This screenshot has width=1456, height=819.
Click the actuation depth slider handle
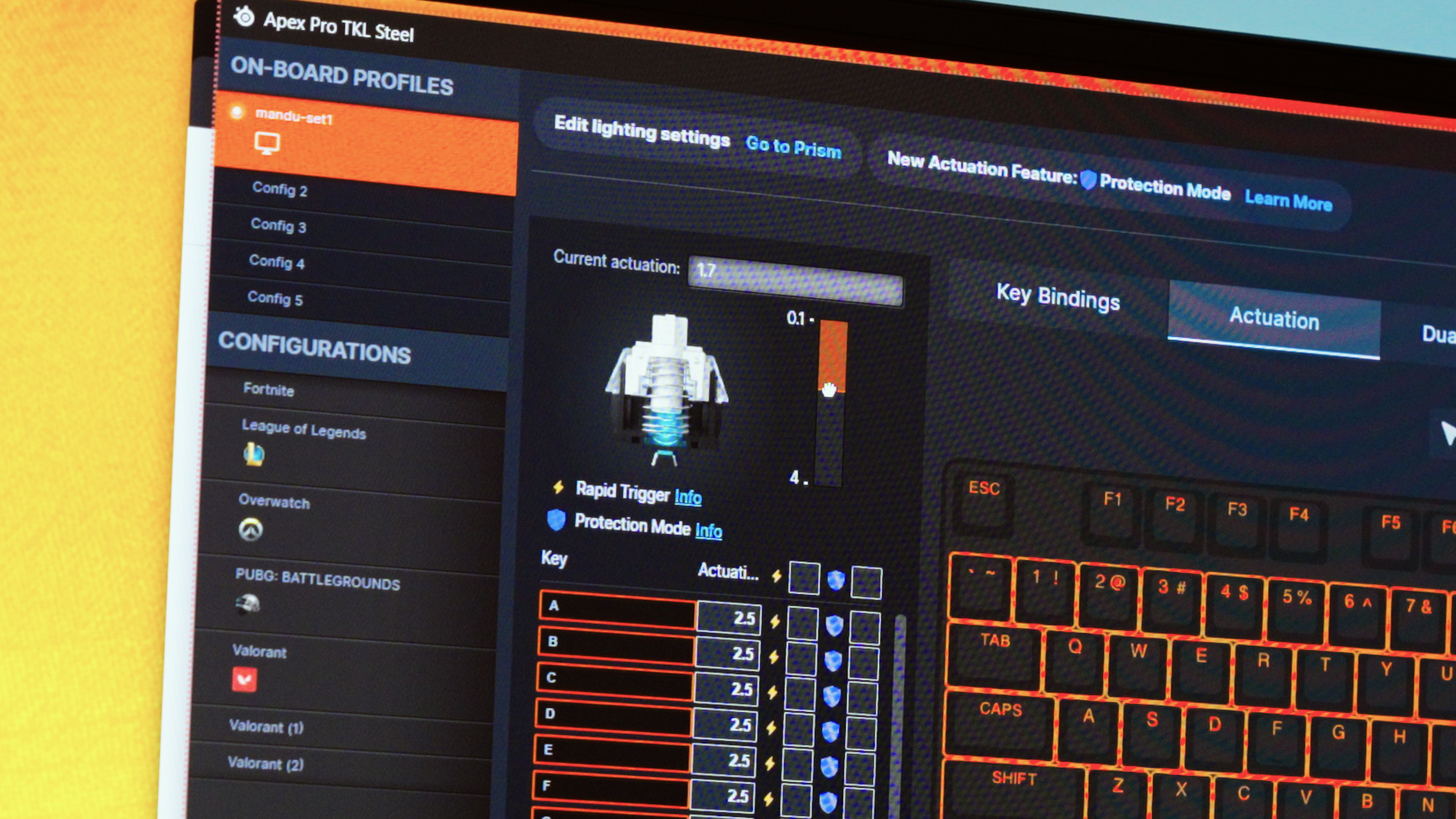829,389
